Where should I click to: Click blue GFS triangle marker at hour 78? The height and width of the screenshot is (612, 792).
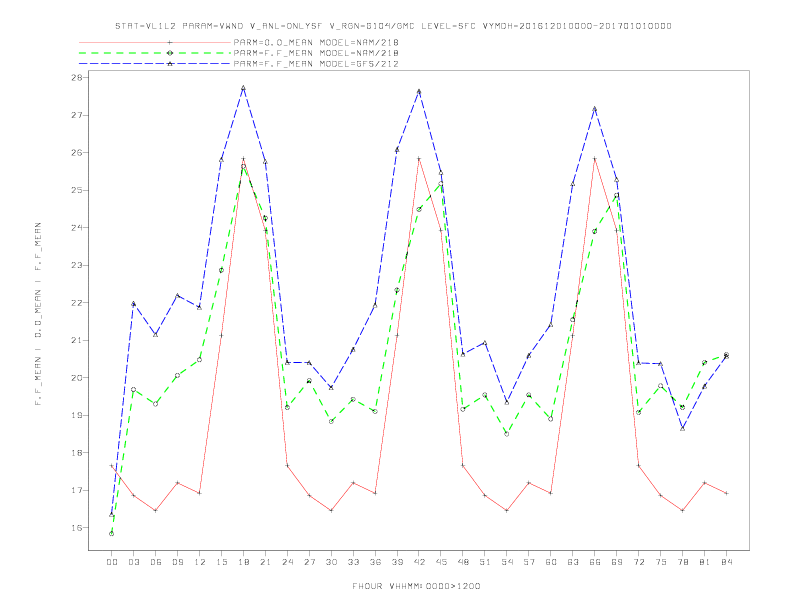[x=682, y=428]
